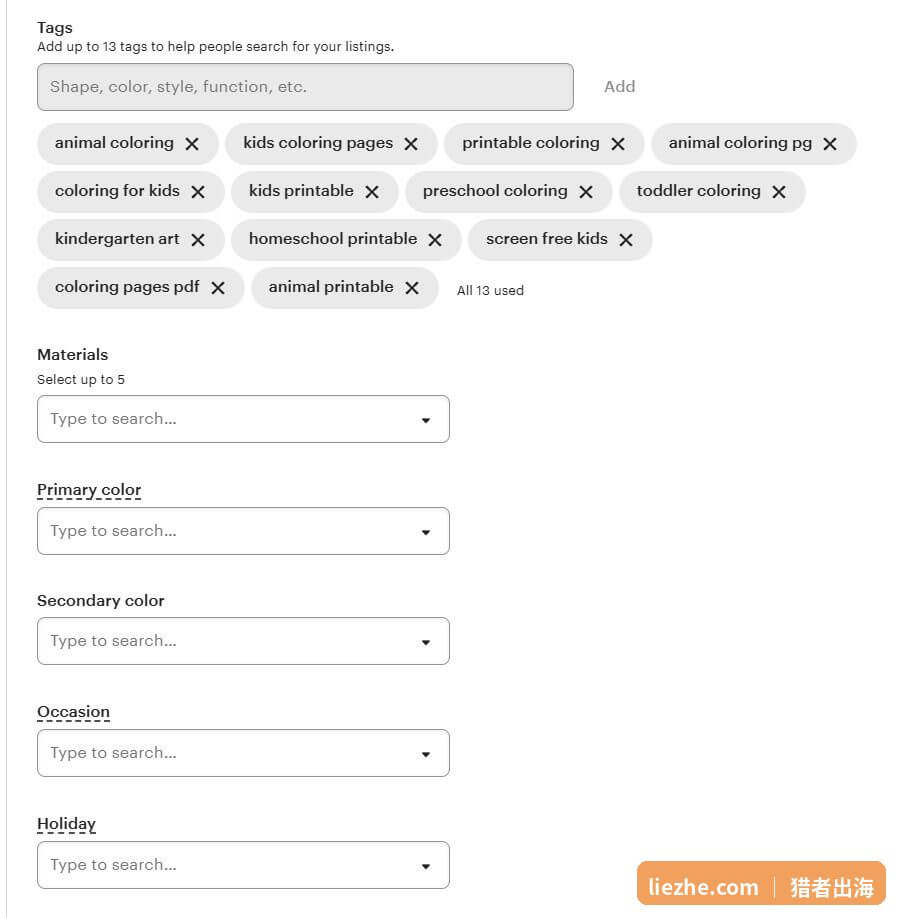Remove the "homeschool printable" tag
The width and height of the screenshot is (899, 918).
pyautogui.click(x=434, y=240)
